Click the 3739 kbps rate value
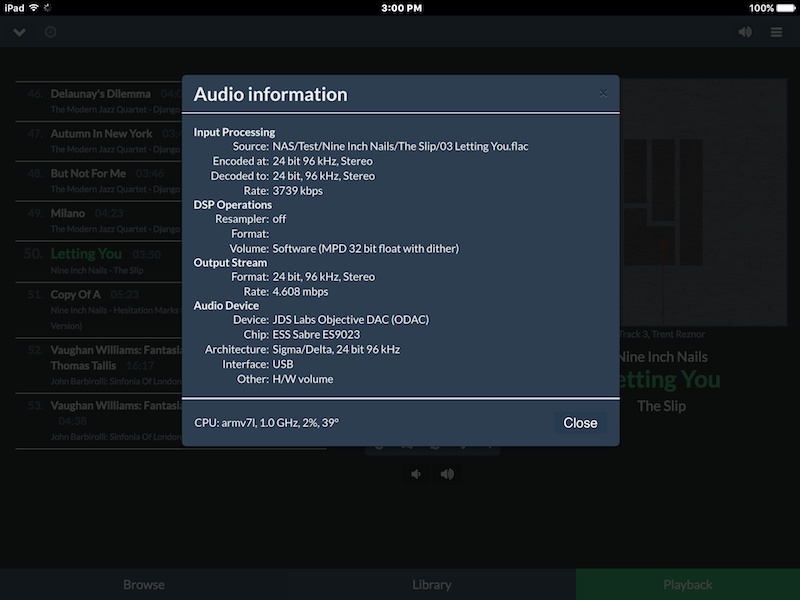 pos(297,191)
